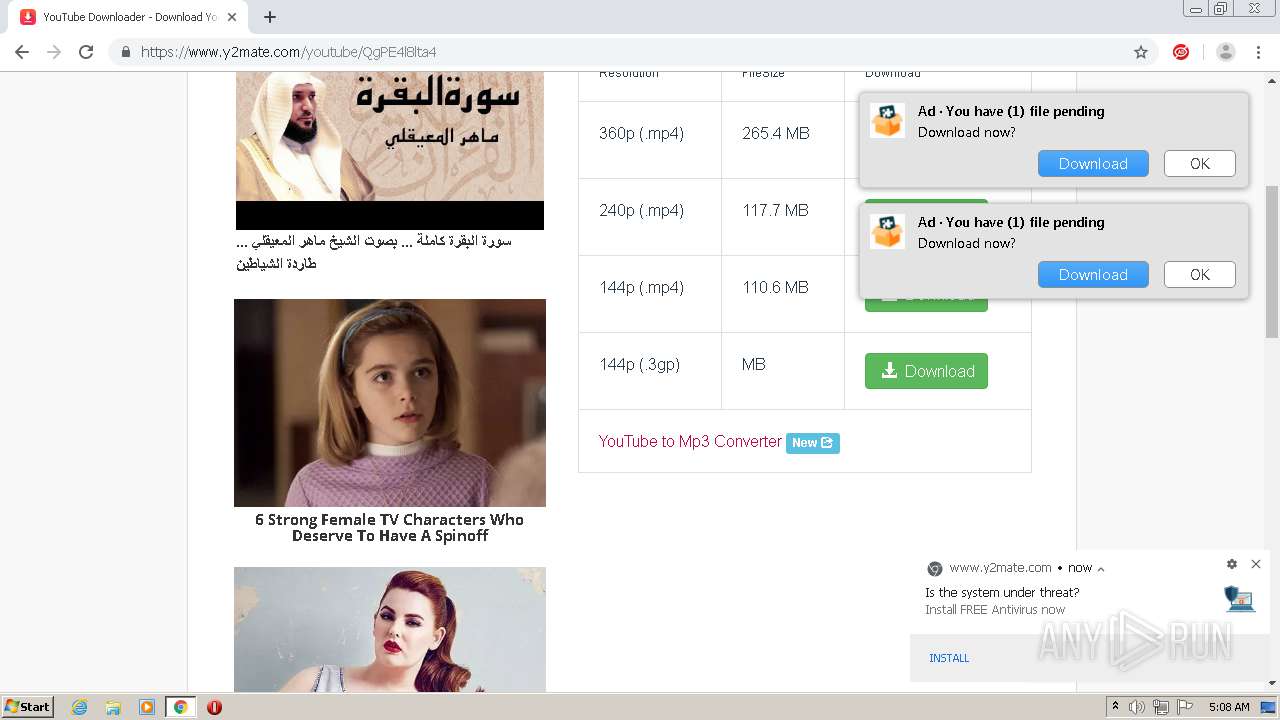Open the Chrome profile avatar menu
Viewport: 1280px width, 720px height.
[1226, 52]
